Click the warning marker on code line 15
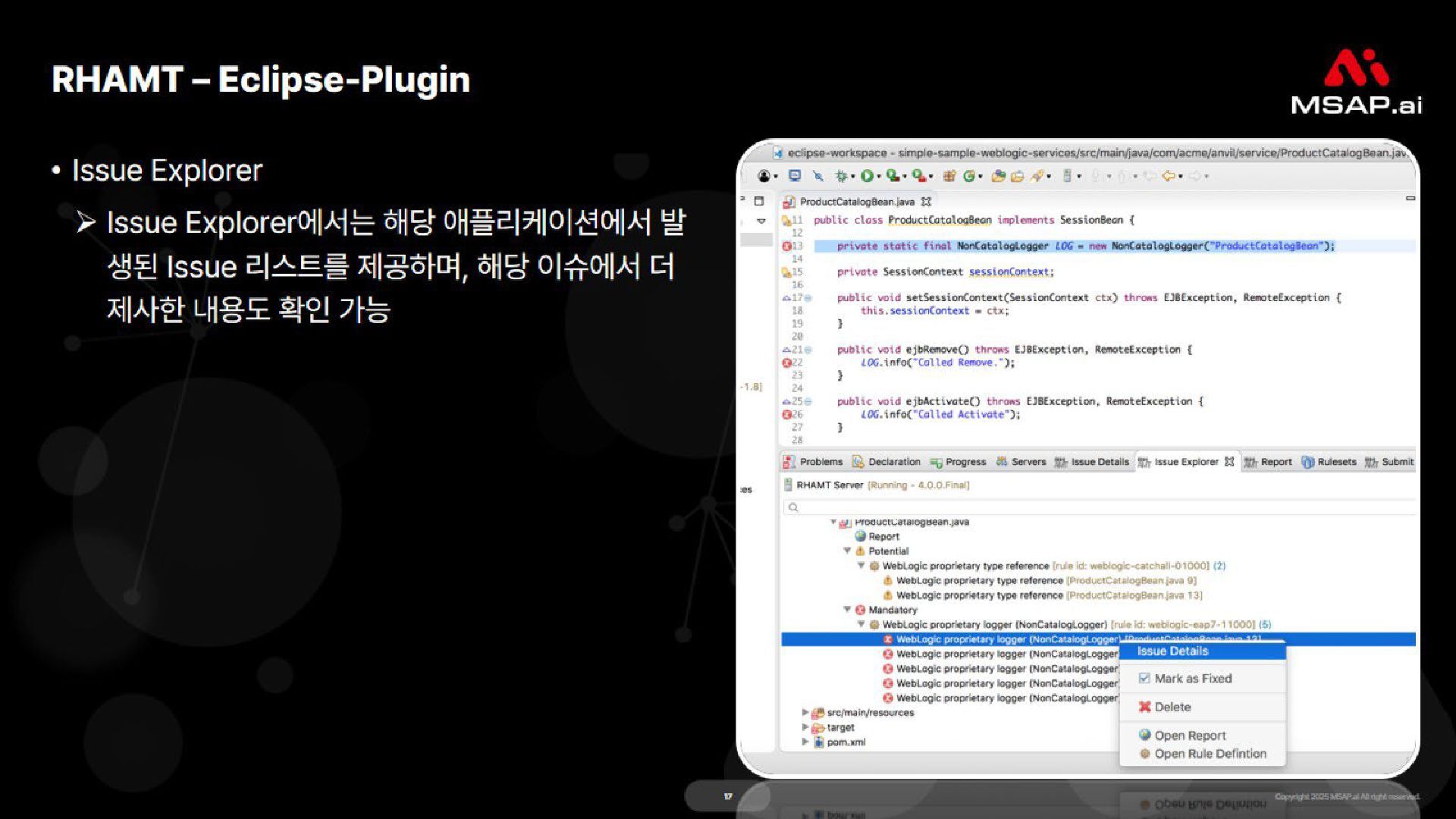Viewport: 1456px width, 819px height. pyautogui.click(x=786, y=271)
